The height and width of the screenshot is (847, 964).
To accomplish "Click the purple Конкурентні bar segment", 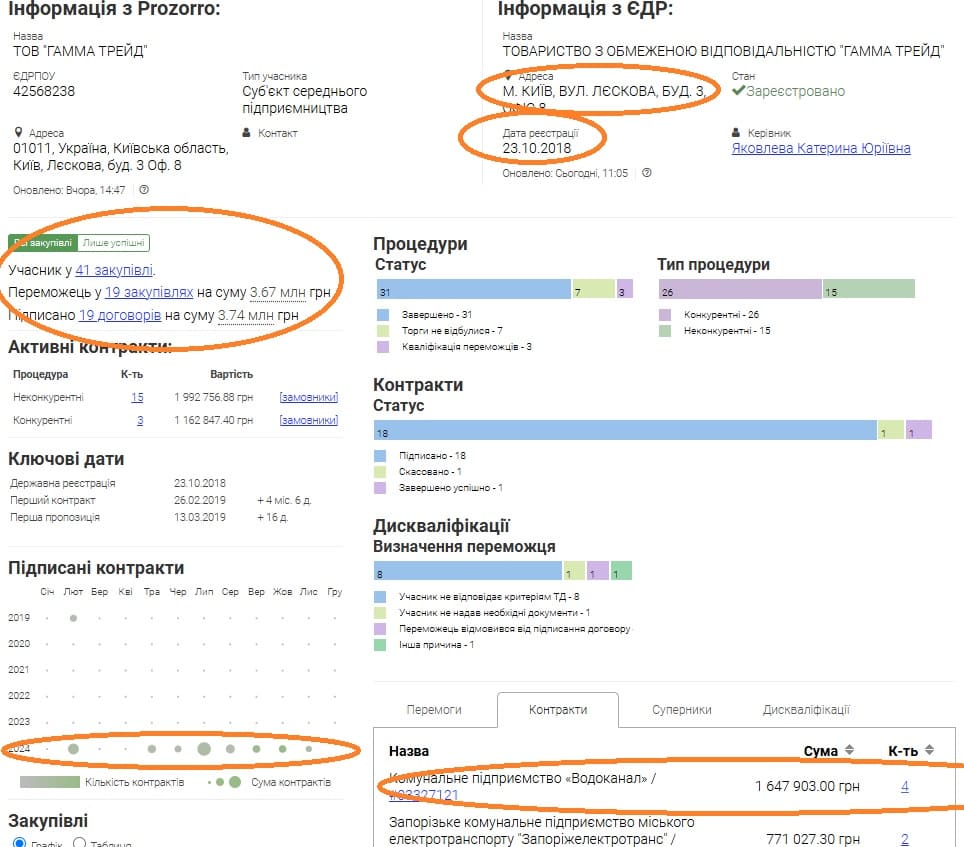I will tap(740, 290).
